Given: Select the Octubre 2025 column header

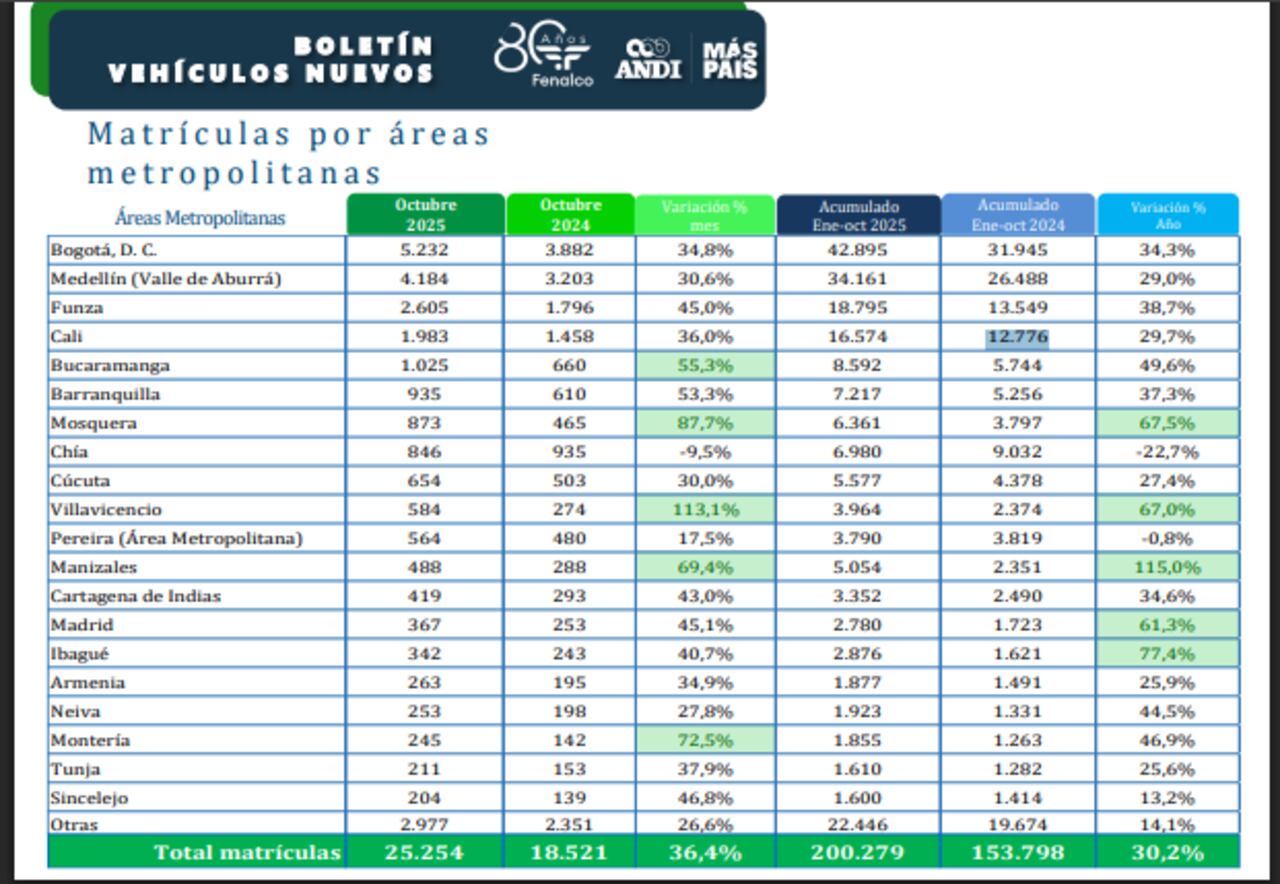Looking at the screenshot, I should pos(425,210).
